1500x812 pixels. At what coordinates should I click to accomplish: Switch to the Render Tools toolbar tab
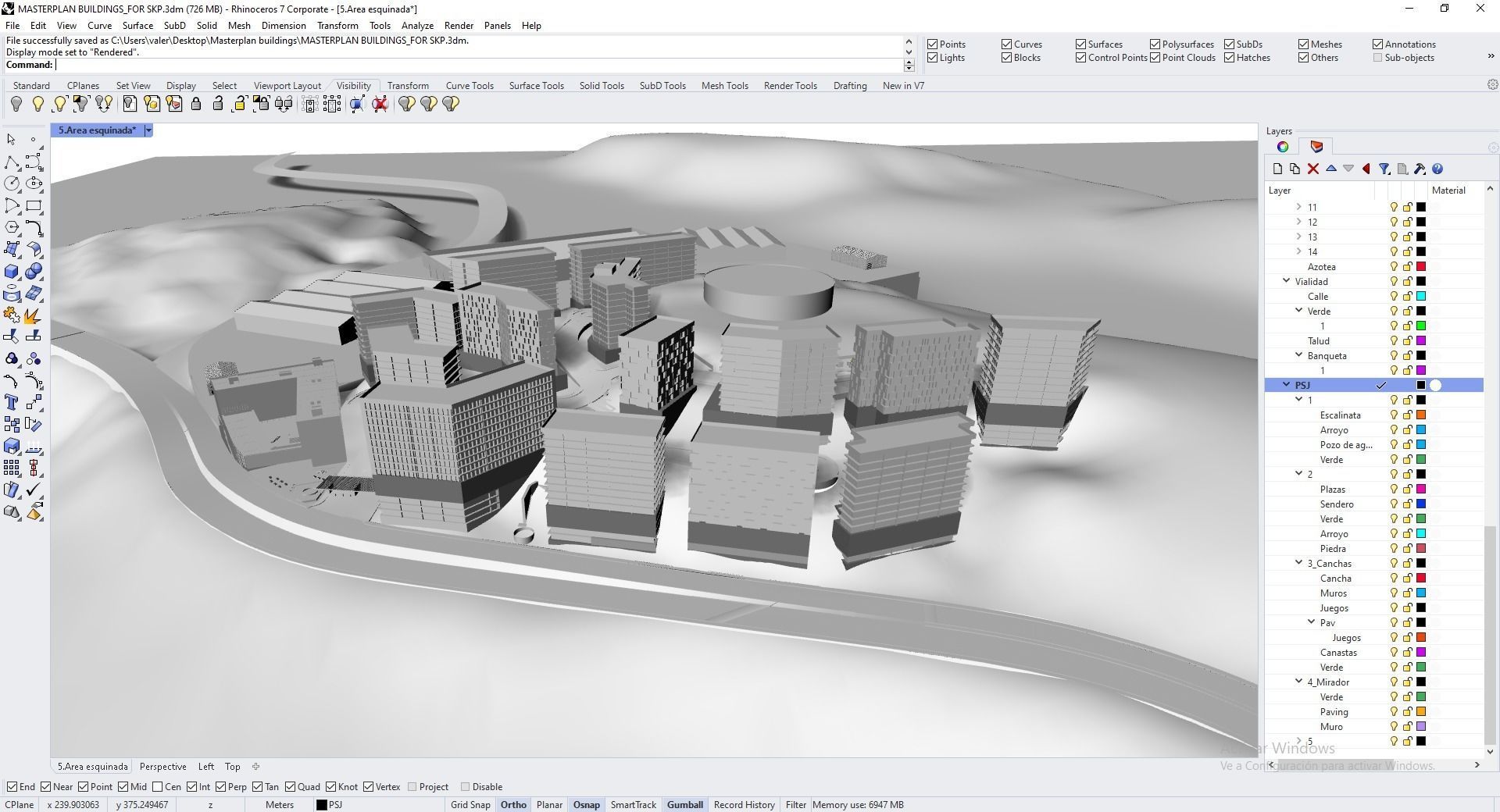coord(790,86)
